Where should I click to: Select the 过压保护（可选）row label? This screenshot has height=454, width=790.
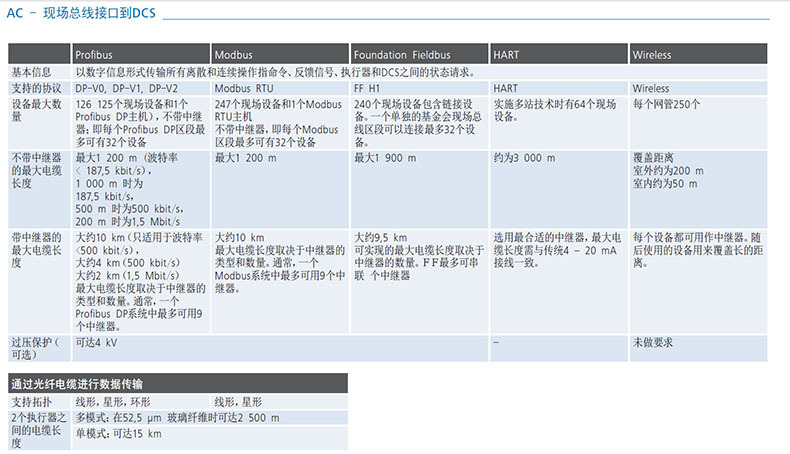36,348
